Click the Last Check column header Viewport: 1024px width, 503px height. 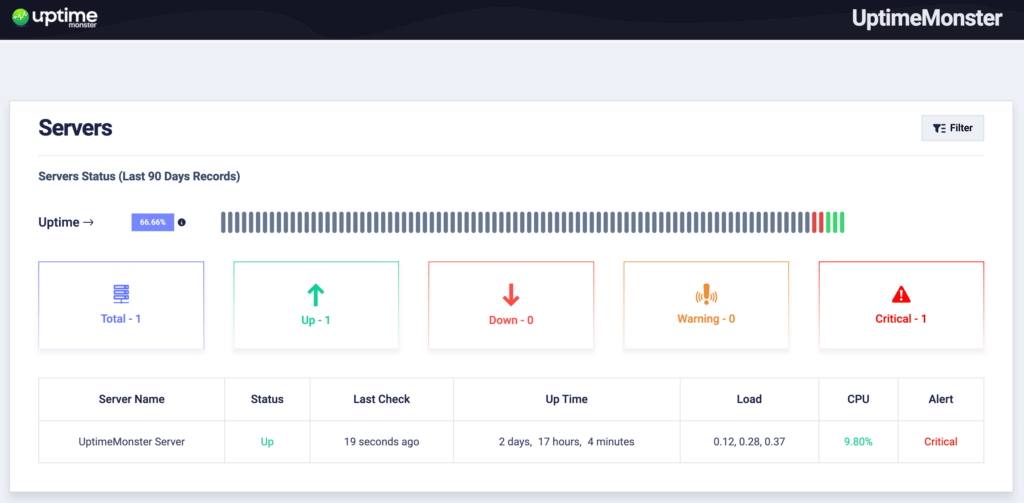381,399
